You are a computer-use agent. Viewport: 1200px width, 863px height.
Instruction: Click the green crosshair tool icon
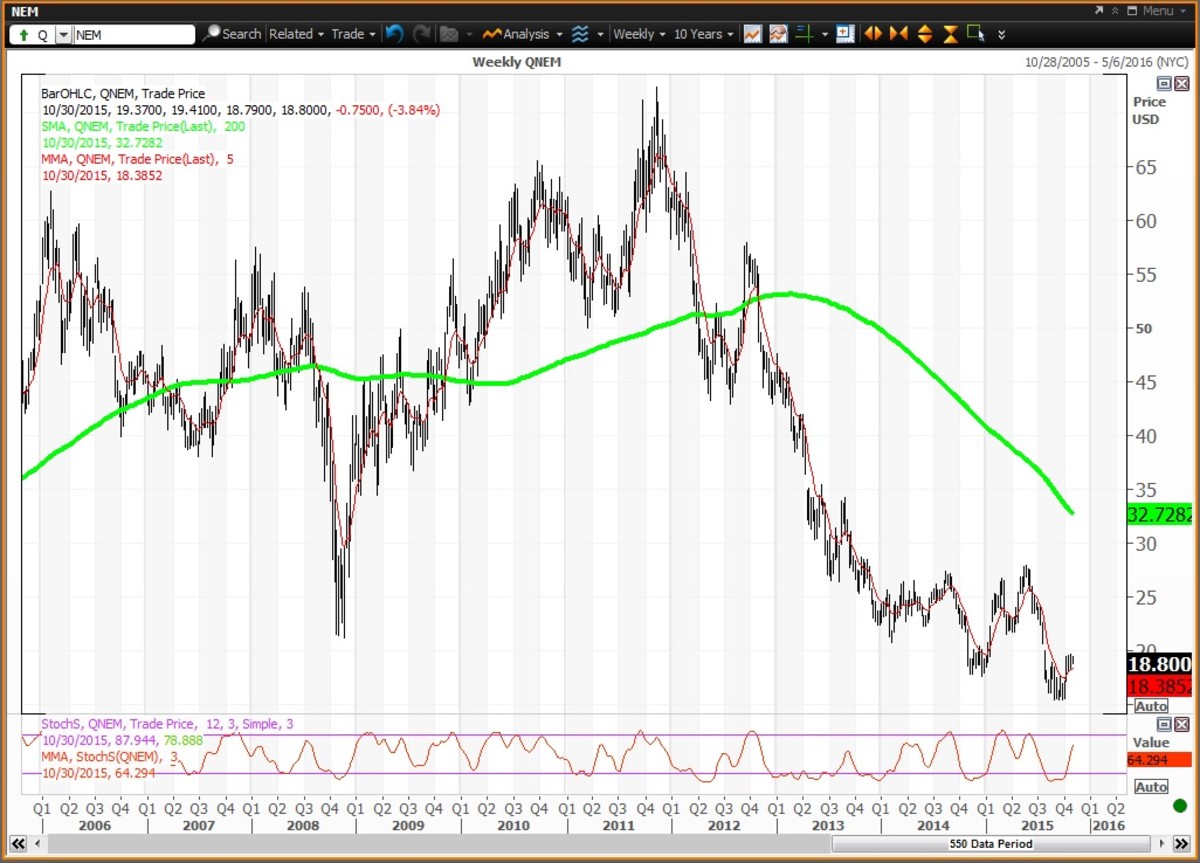(x=804, y=34)
